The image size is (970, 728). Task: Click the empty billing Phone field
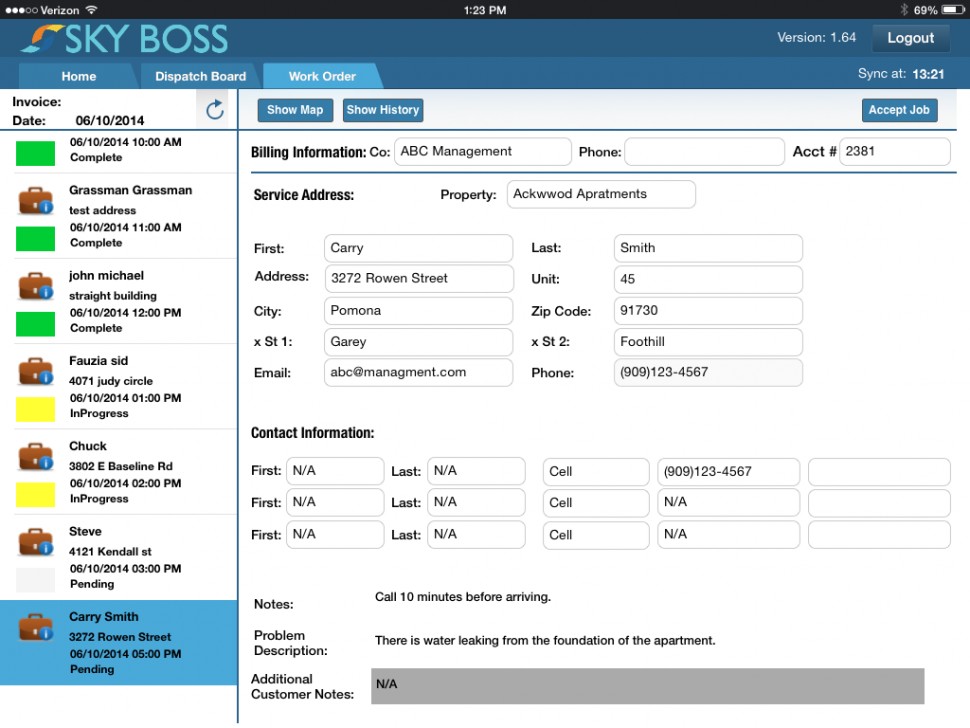click(705, 152)
